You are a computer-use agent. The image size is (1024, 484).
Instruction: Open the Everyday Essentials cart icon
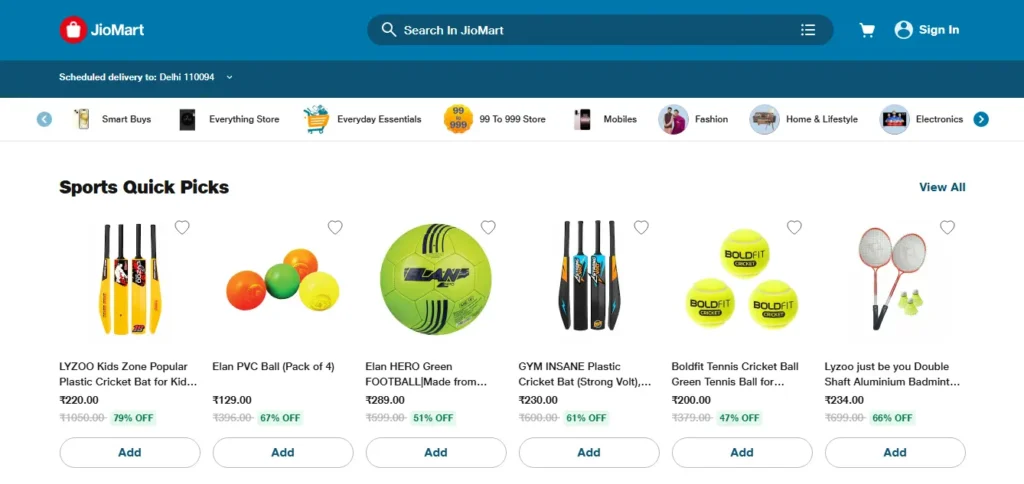point(316,119)
